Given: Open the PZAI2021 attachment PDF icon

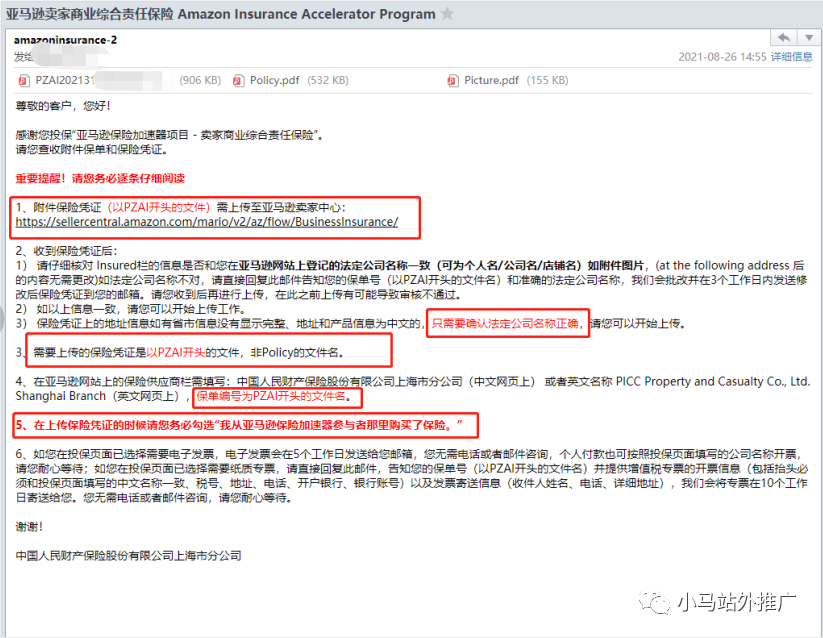Looking at the screenshot, I should [x=24, y=80].
